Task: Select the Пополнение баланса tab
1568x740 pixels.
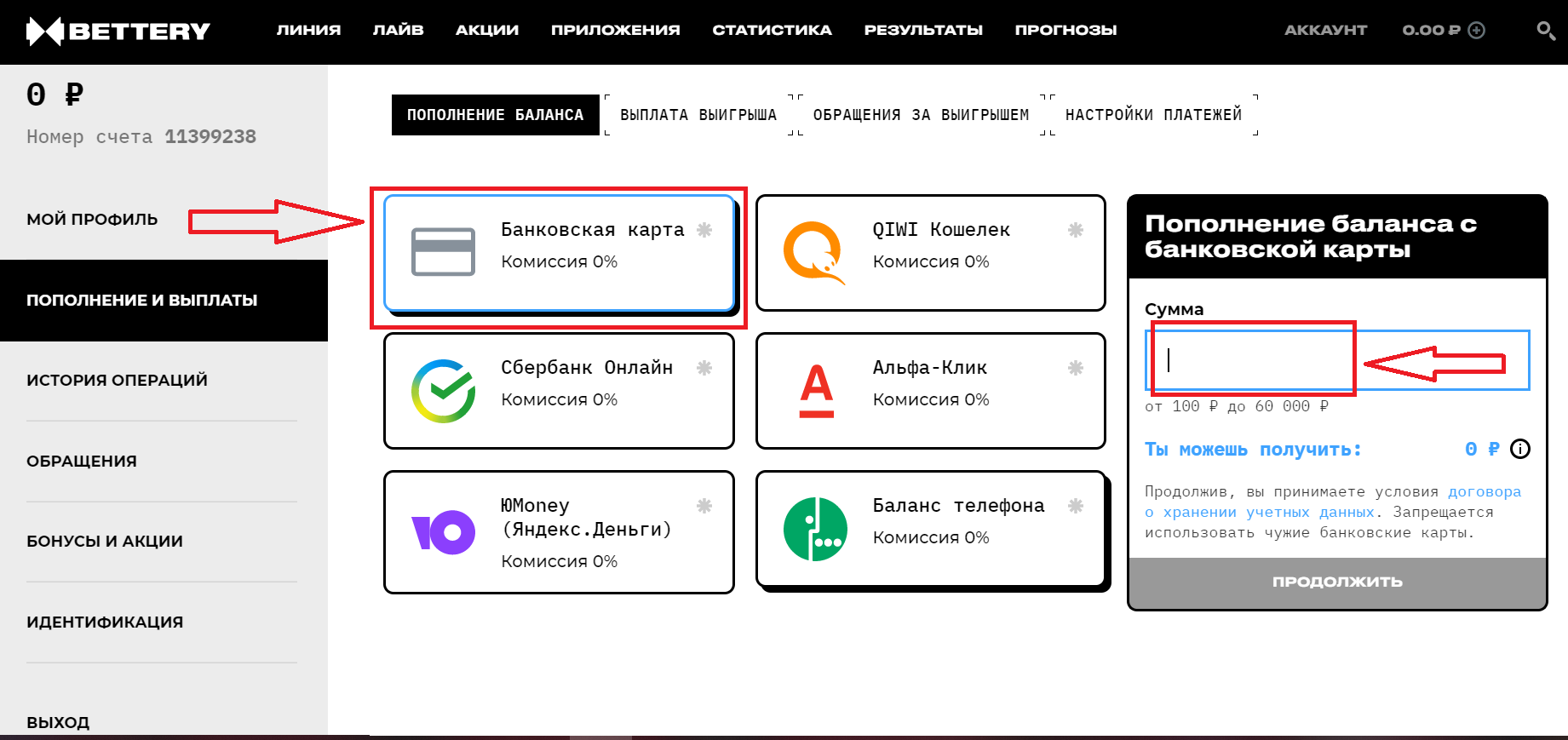Action: (496, 115)
